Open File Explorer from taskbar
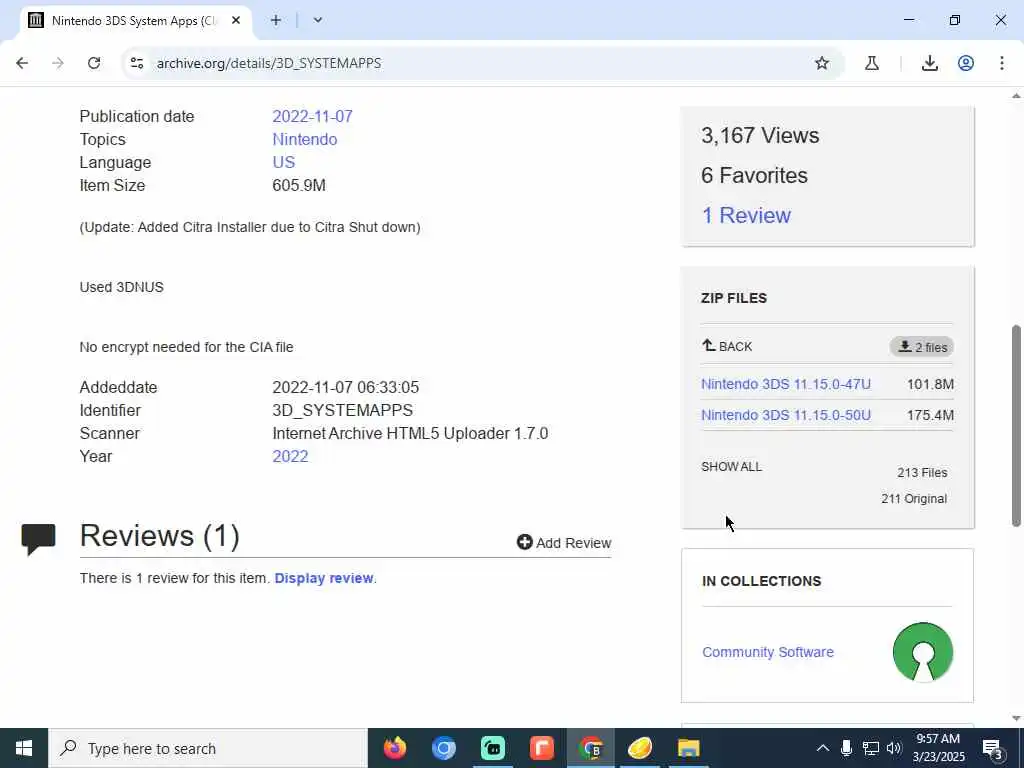The height and width of the screenshot is (768, 1024). point(688,748)
